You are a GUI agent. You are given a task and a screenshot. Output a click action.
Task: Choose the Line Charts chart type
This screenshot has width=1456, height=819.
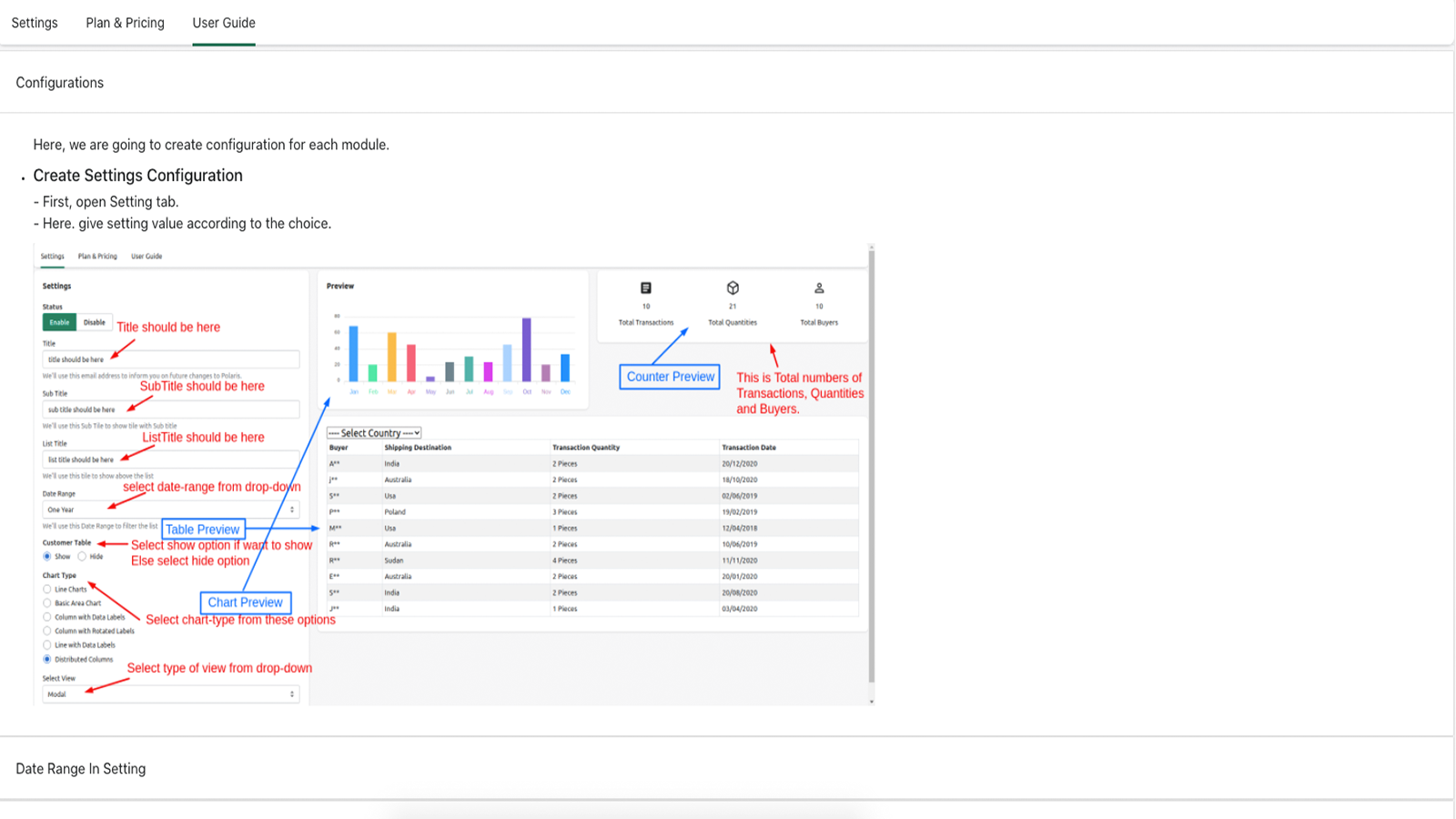(47, 589)
